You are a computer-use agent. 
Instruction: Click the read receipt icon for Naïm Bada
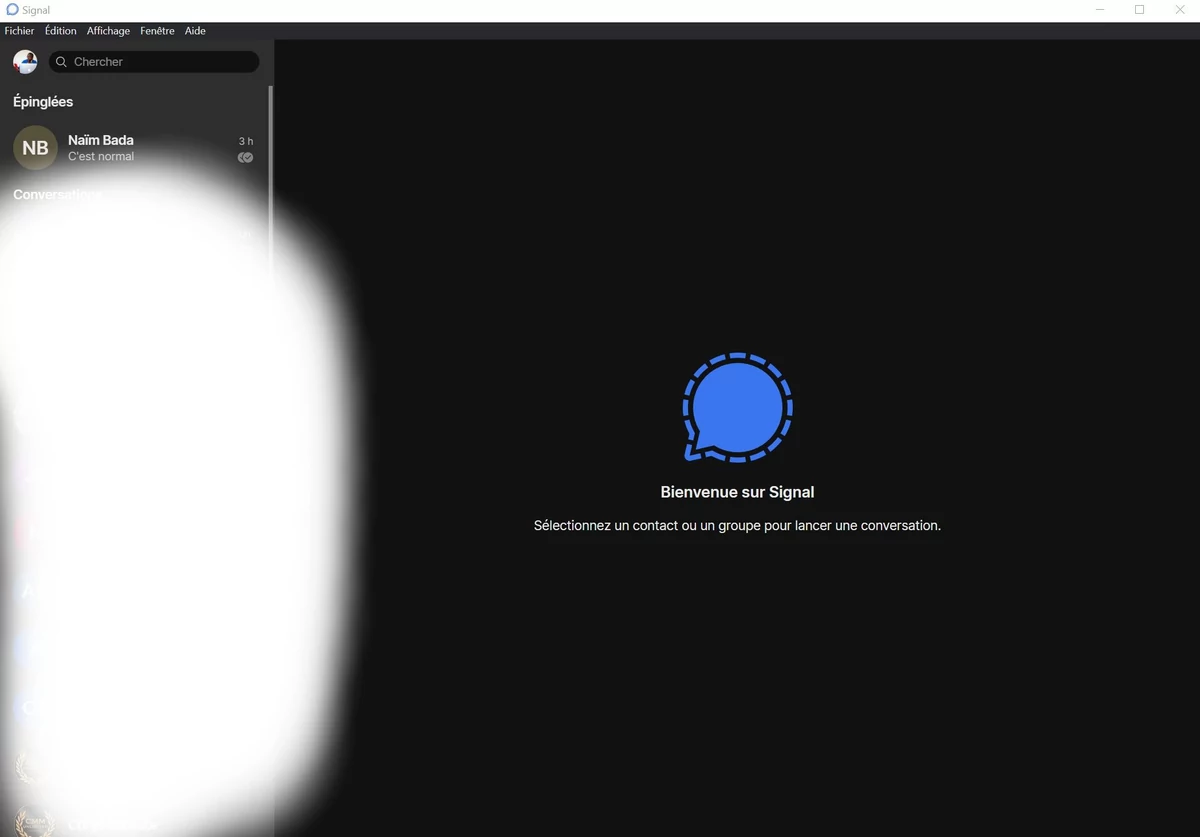click(245, 157)
